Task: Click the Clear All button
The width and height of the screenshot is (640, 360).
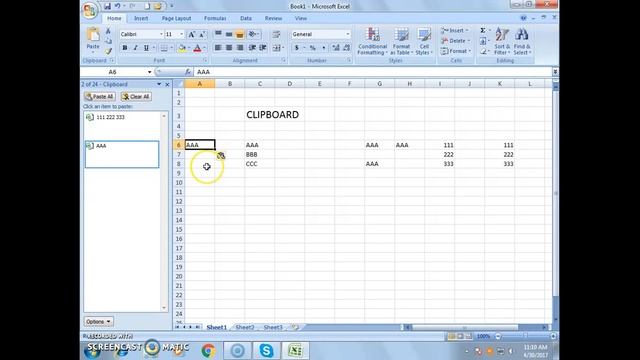Action: click(x=136, y=97)
